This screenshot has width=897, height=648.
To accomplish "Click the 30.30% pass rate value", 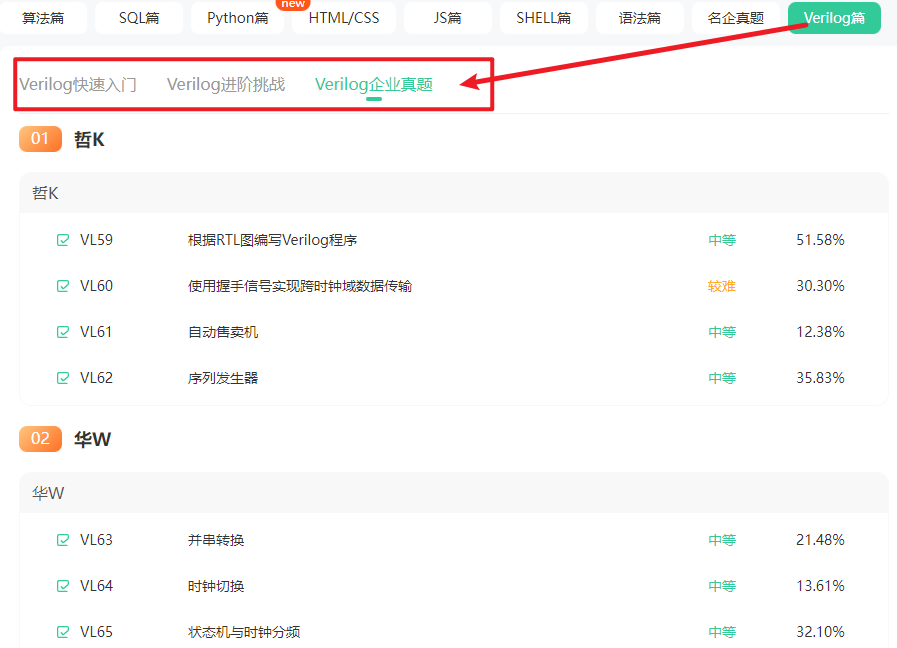I will pos(820,285).
